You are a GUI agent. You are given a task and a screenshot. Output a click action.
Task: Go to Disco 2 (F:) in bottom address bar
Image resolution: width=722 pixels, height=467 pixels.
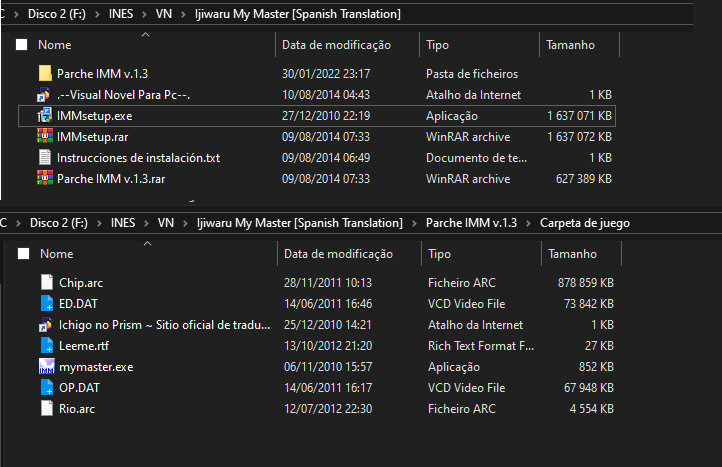58,223
